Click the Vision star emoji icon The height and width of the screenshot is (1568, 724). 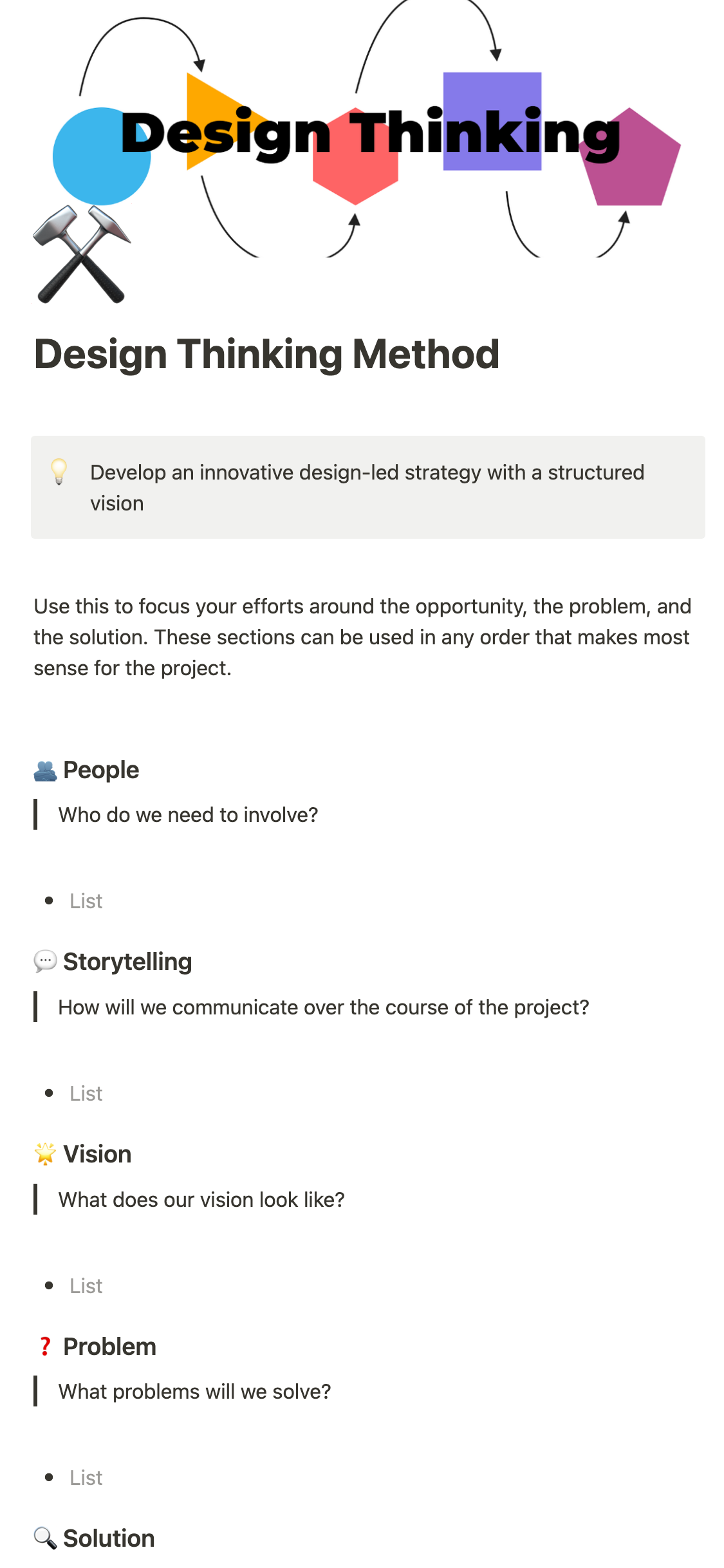[x=45, y=1154]
